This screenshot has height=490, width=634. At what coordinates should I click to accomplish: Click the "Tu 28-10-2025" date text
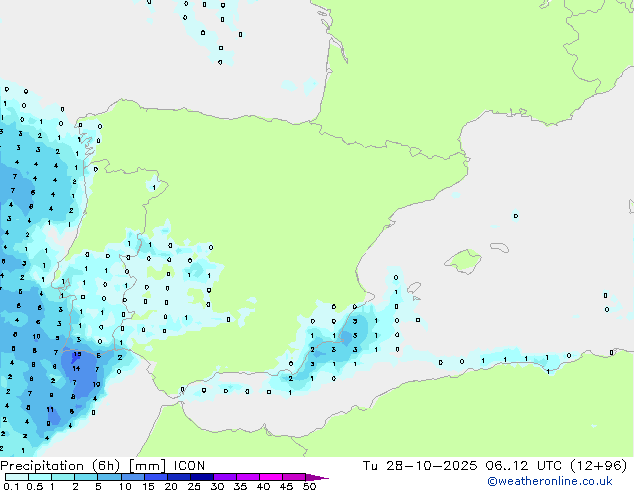[420, 466]
